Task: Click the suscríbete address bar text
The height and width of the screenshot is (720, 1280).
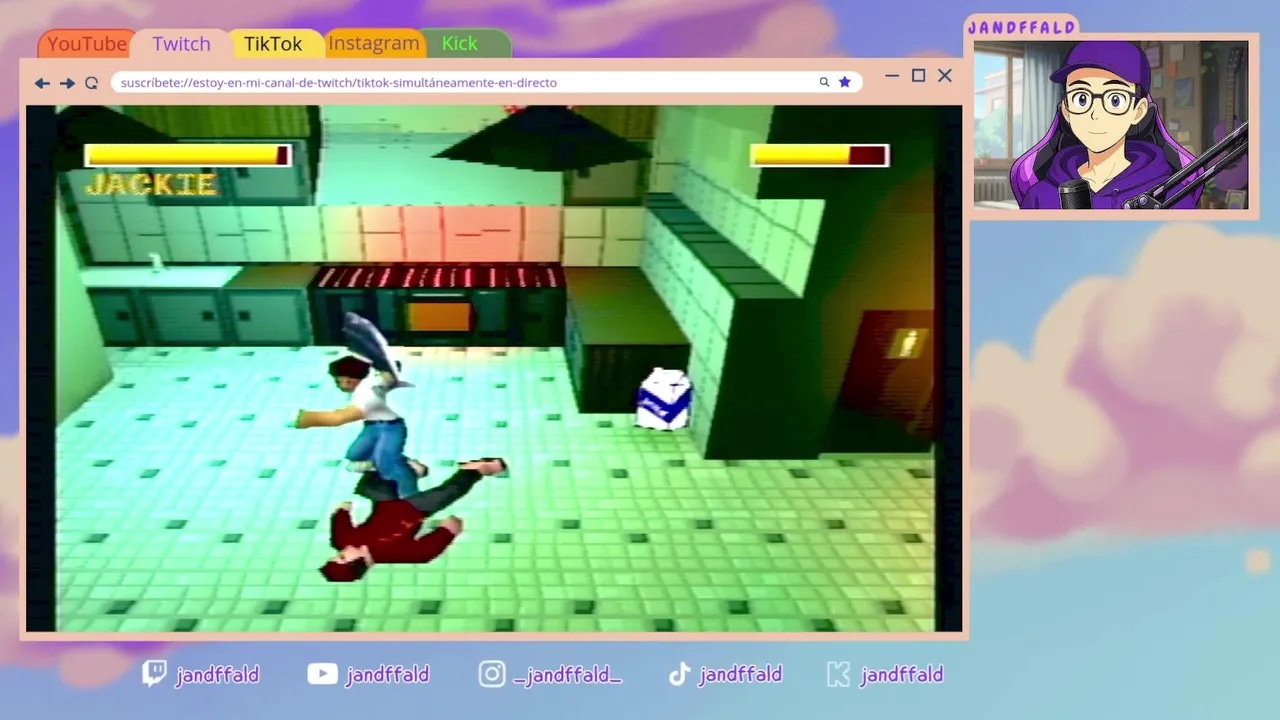Action: (x=339, y=83)
